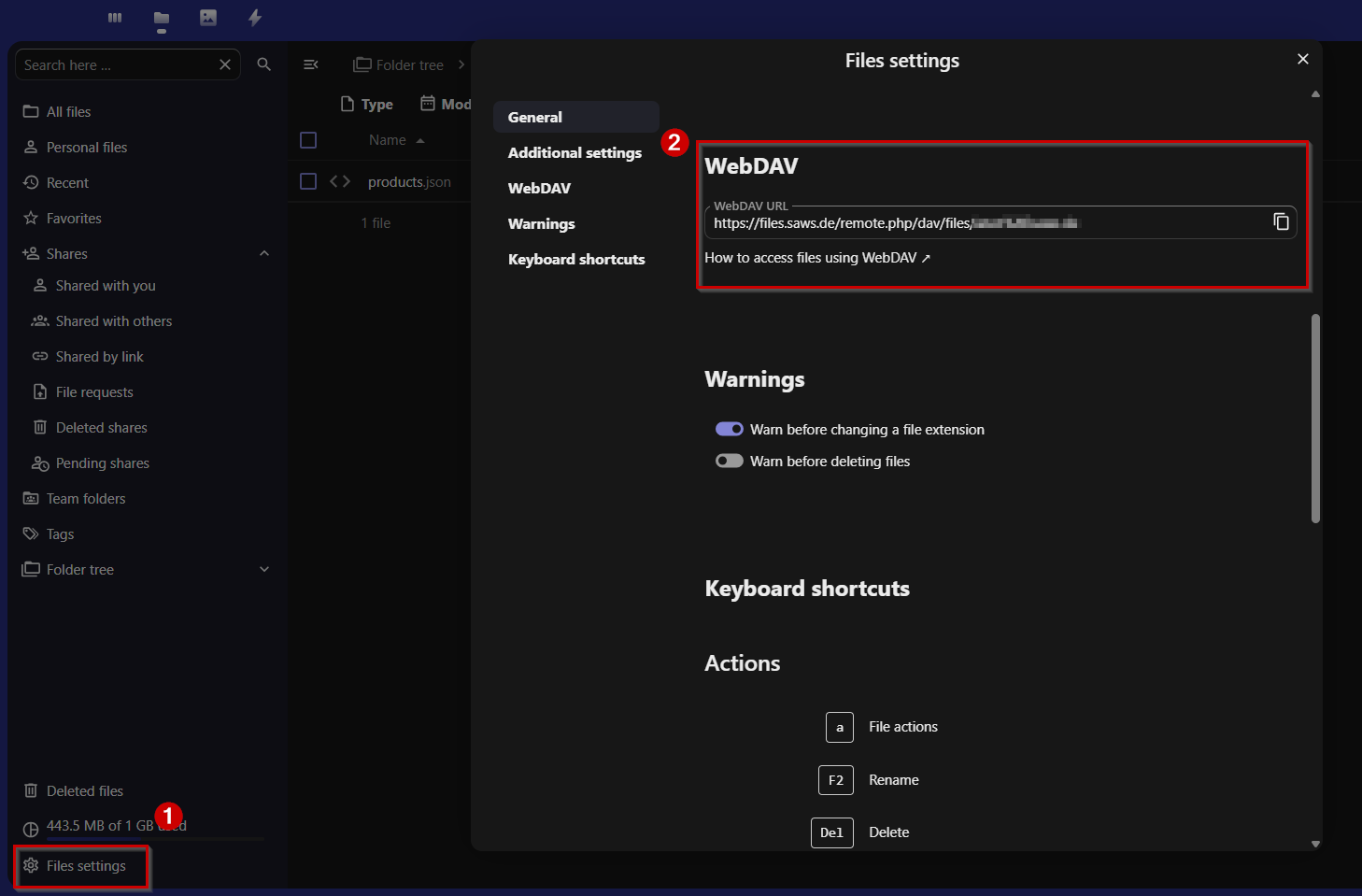This screenshot has height=896, width=1362.
Task: Collapse the Shares section chevron
Action: pos(264,253)
